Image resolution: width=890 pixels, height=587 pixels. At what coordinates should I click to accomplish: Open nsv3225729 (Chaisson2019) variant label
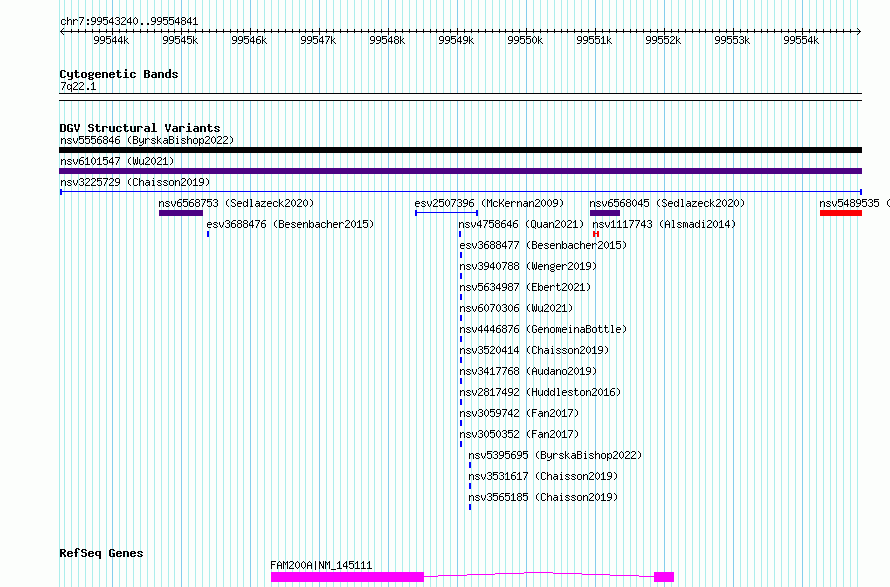click(135, 182)
